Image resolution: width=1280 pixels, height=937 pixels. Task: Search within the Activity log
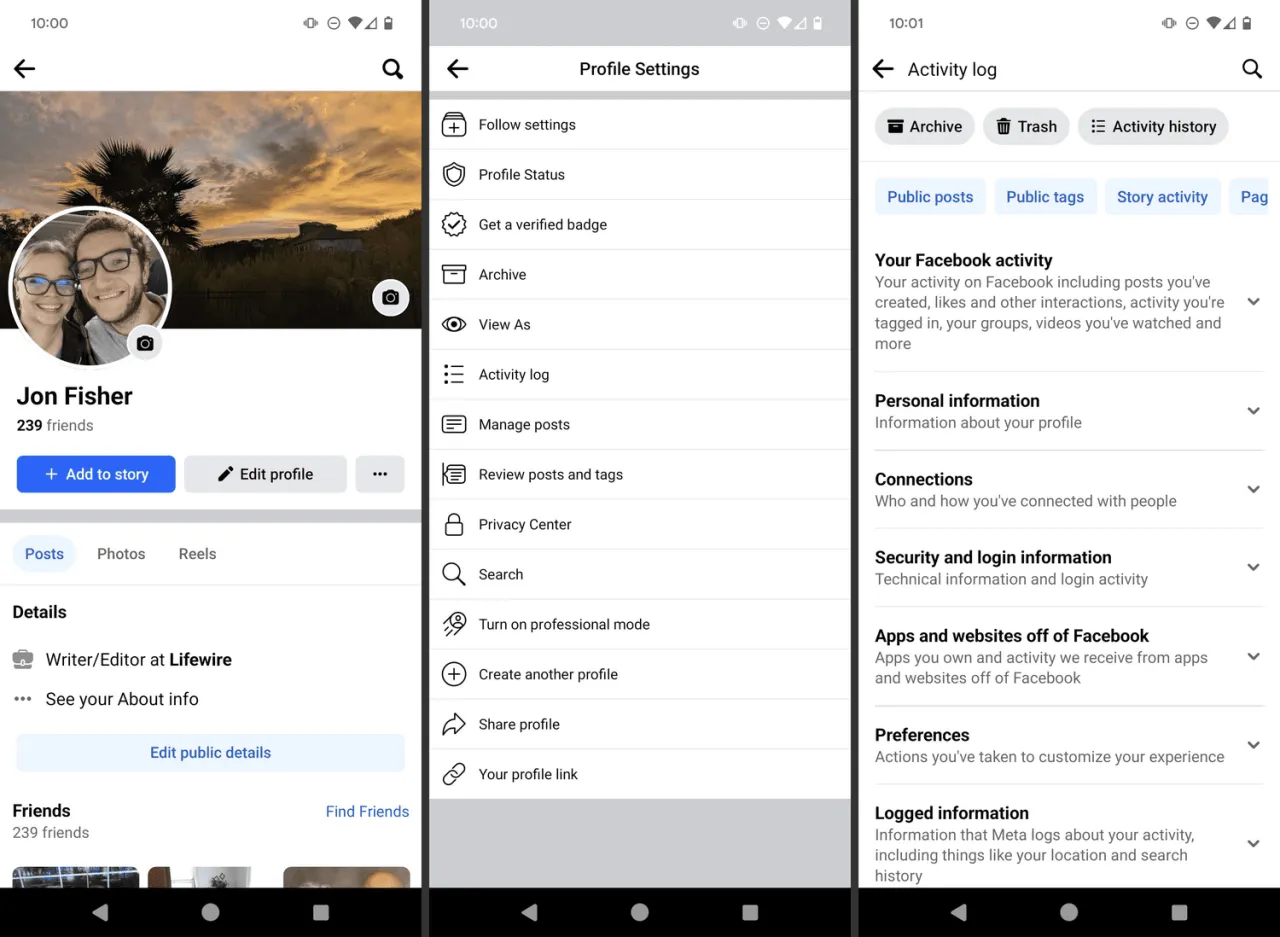(1252, 69)
